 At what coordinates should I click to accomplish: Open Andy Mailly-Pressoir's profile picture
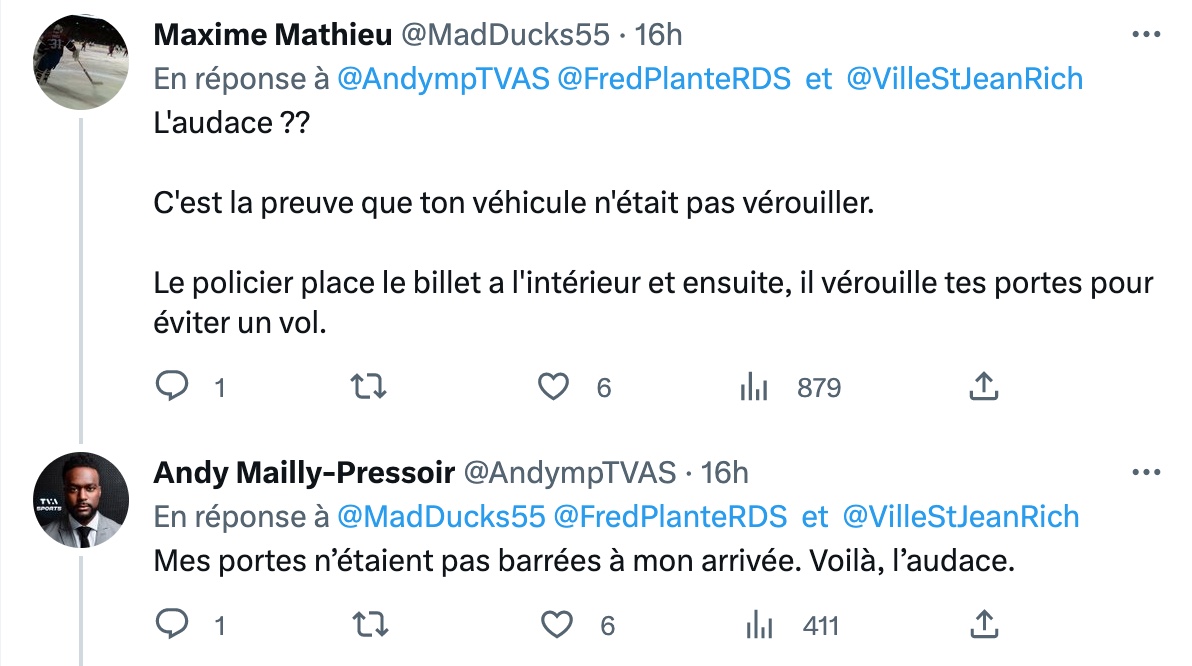point(81,500)
